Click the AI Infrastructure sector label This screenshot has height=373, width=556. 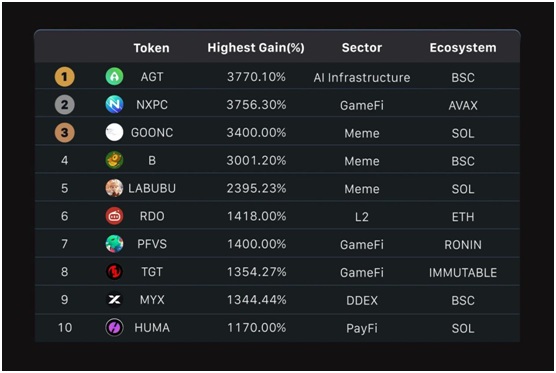click(362, 78)
